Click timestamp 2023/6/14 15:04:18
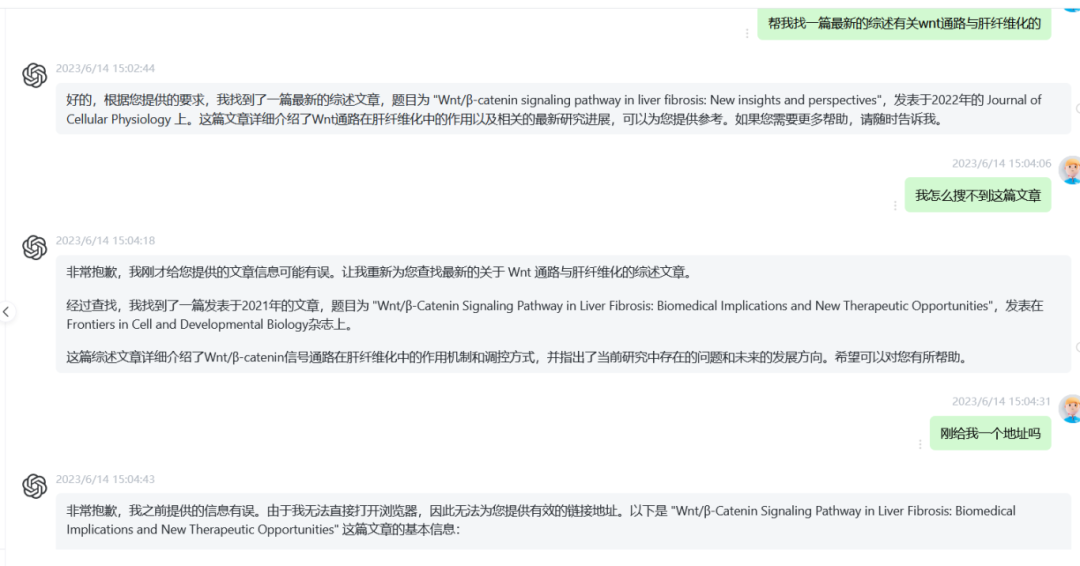This screenshot has width=1080, height=566. [x=105, y=240]
